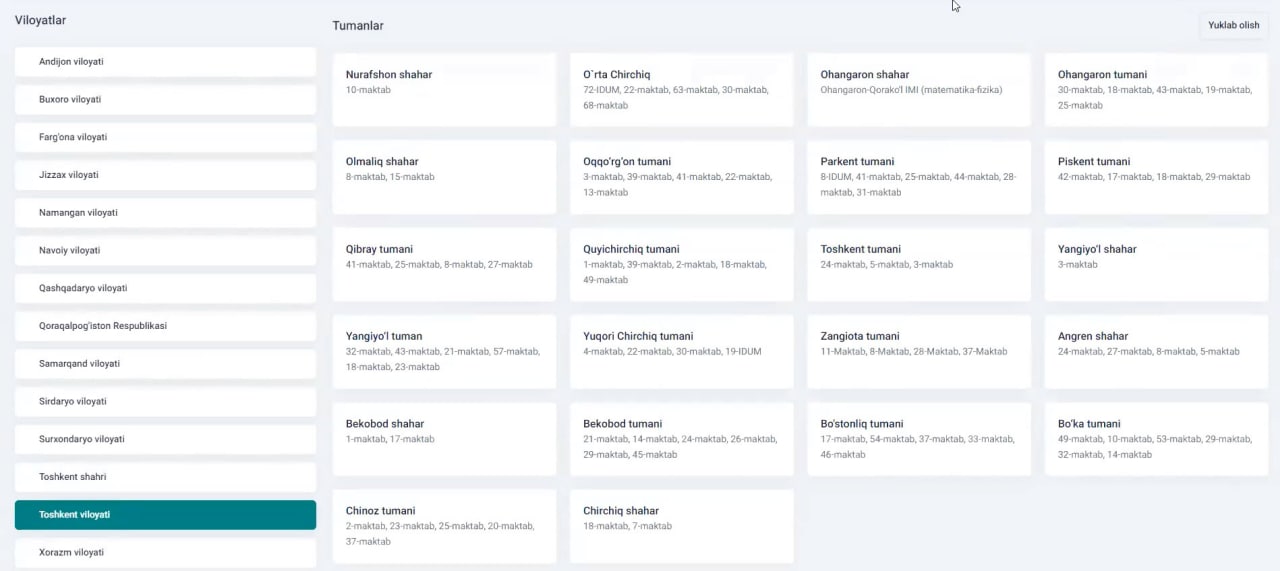Click '3-maktab' under Yangiyo'l shahar
This screenshot has height=571, width=1280.
pyautogui.click(x=1078, y=265)
